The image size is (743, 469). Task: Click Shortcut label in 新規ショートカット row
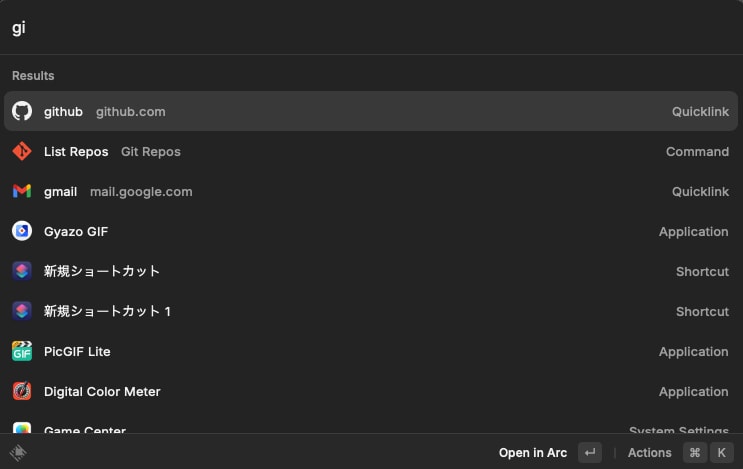[x=702, y=271]
